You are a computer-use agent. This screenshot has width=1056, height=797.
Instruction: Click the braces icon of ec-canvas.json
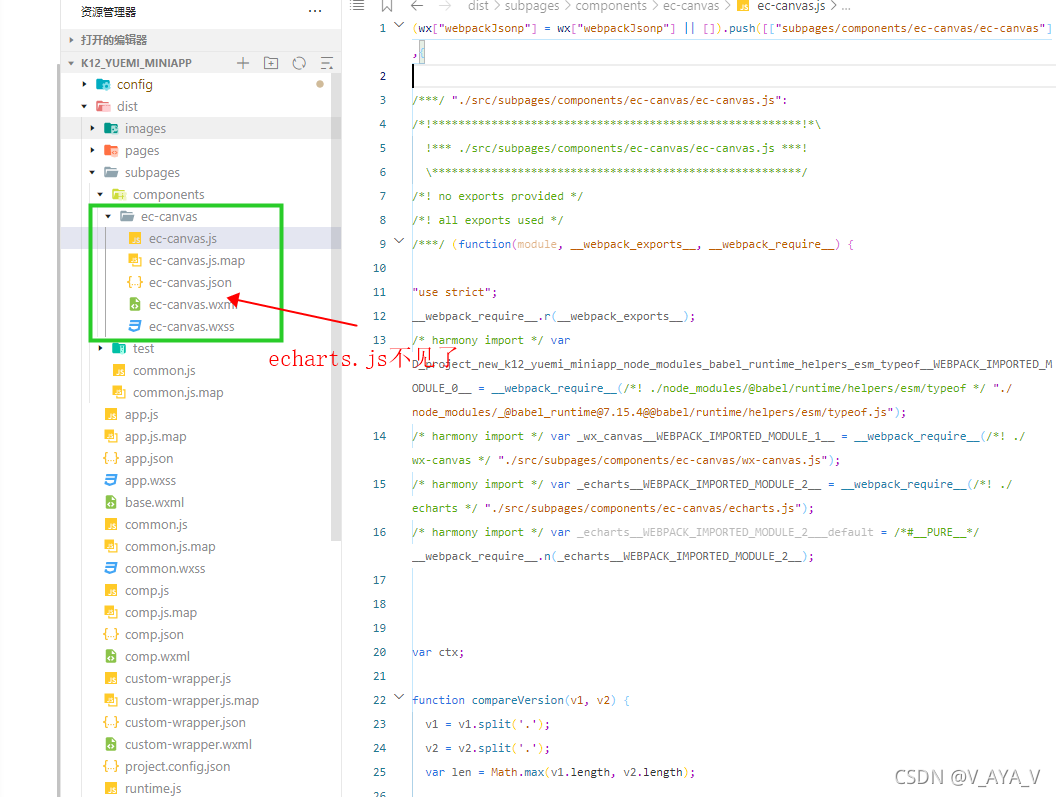coord(135,282)
